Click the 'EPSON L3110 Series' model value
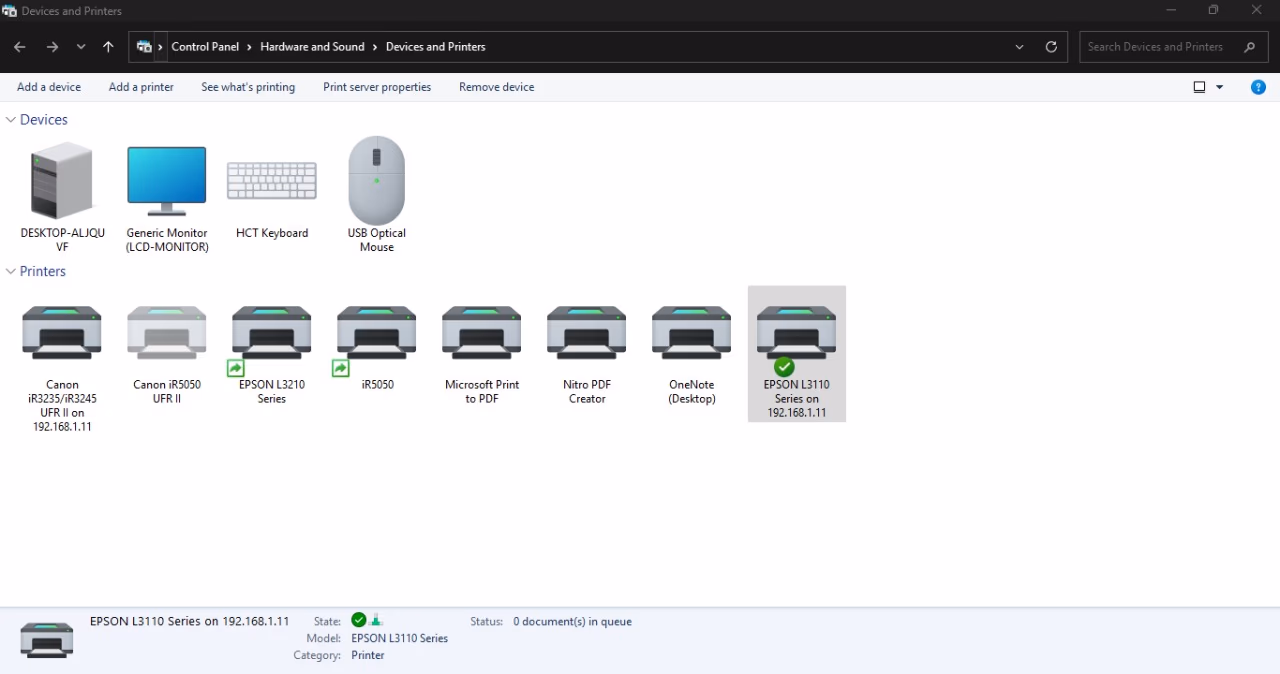Screen dimensions: 1280x674 (400, 638)
